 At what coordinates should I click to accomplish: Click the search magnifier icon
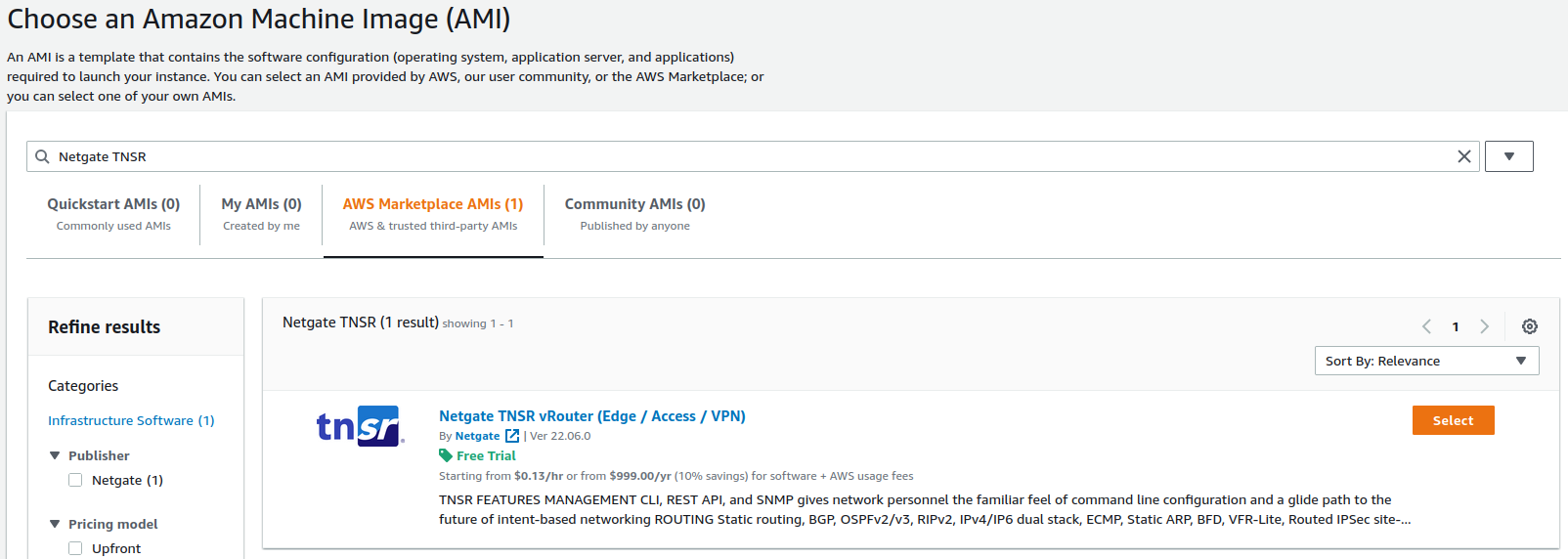coord(42,156)
